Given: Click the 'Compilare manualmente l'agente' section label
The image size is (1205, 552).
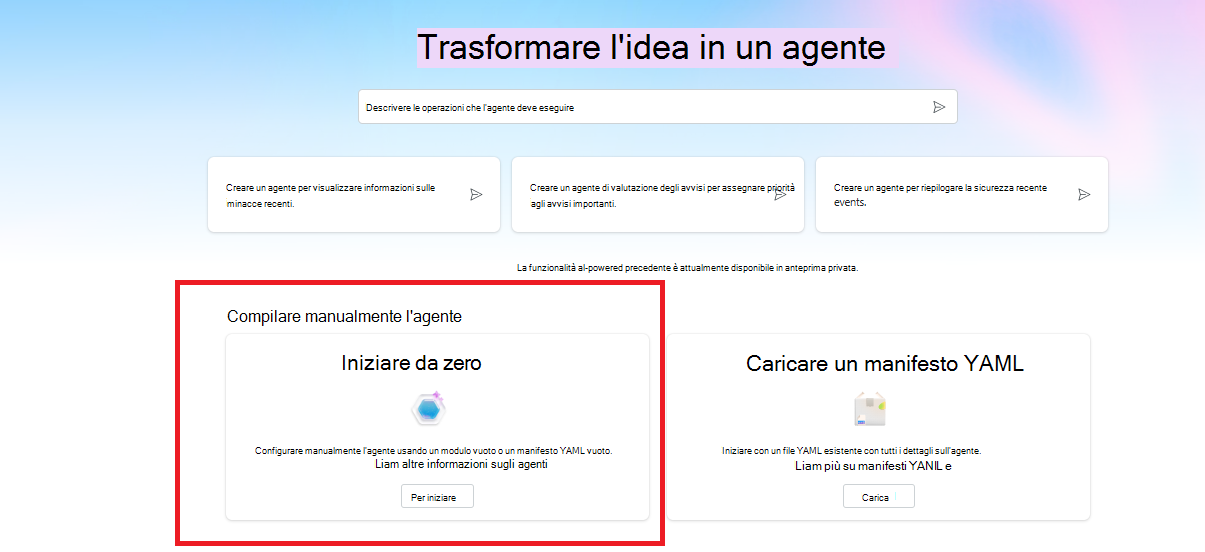Looking at the screenshot, I should [x=344, y=316].
